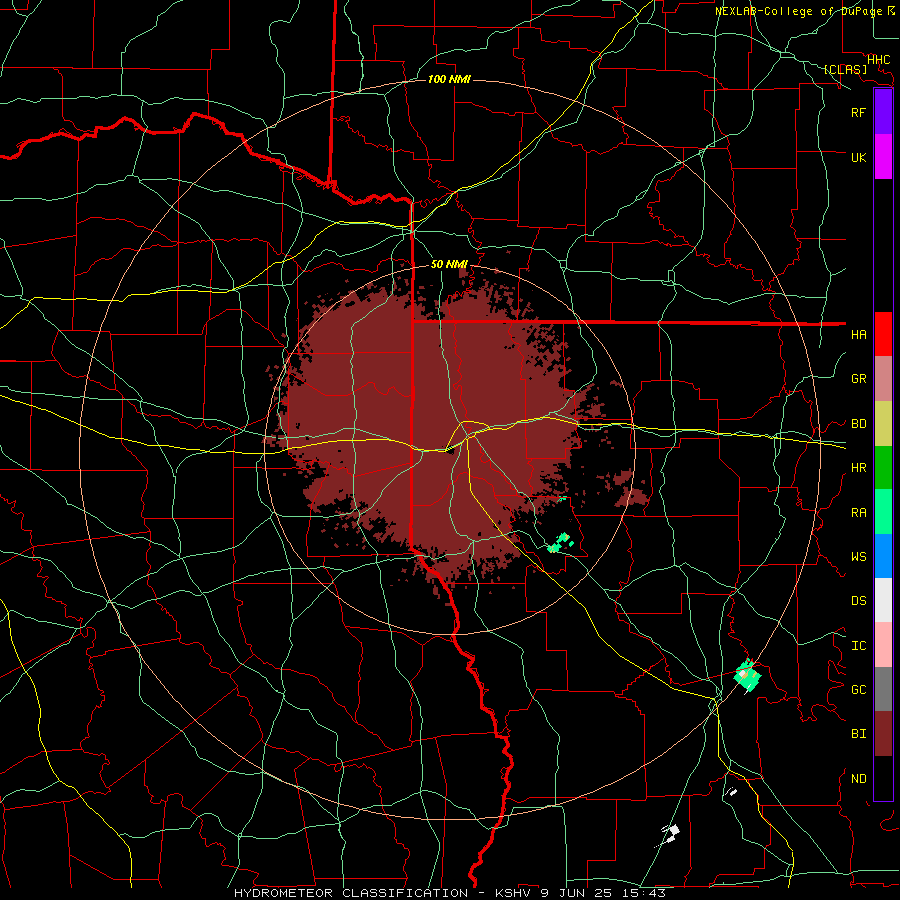Viewport: 900px width, 900px height.
Task: Click the GR legend label
Action: 859,379
